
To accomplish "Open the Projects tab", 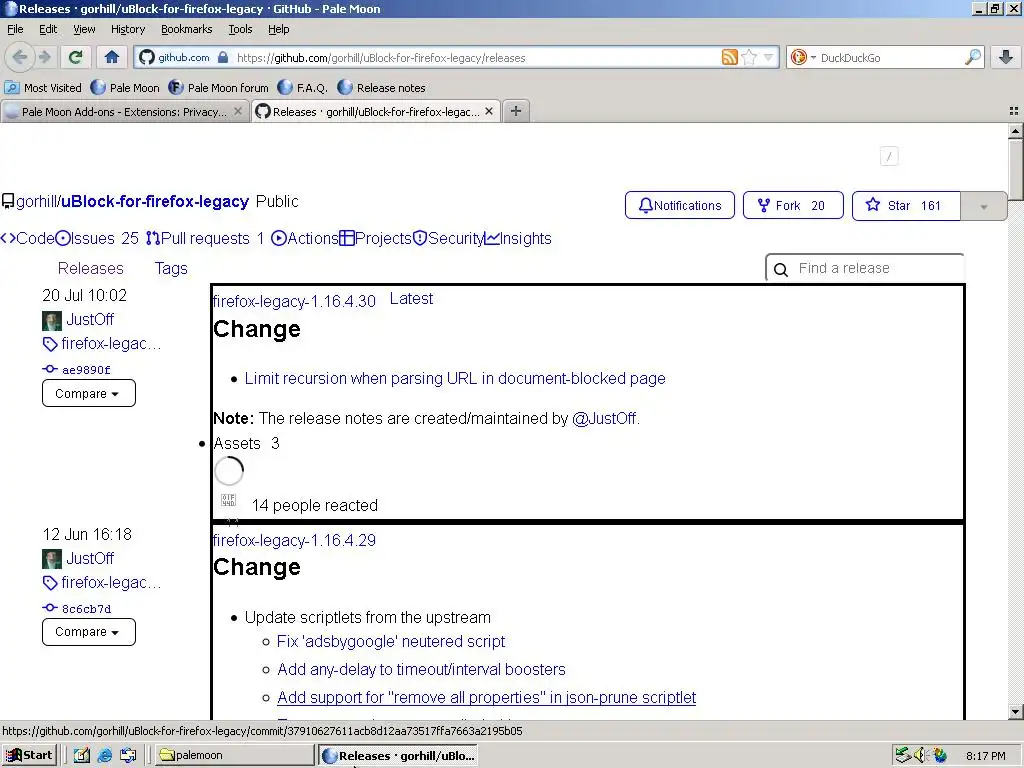I will coord(376,238).
